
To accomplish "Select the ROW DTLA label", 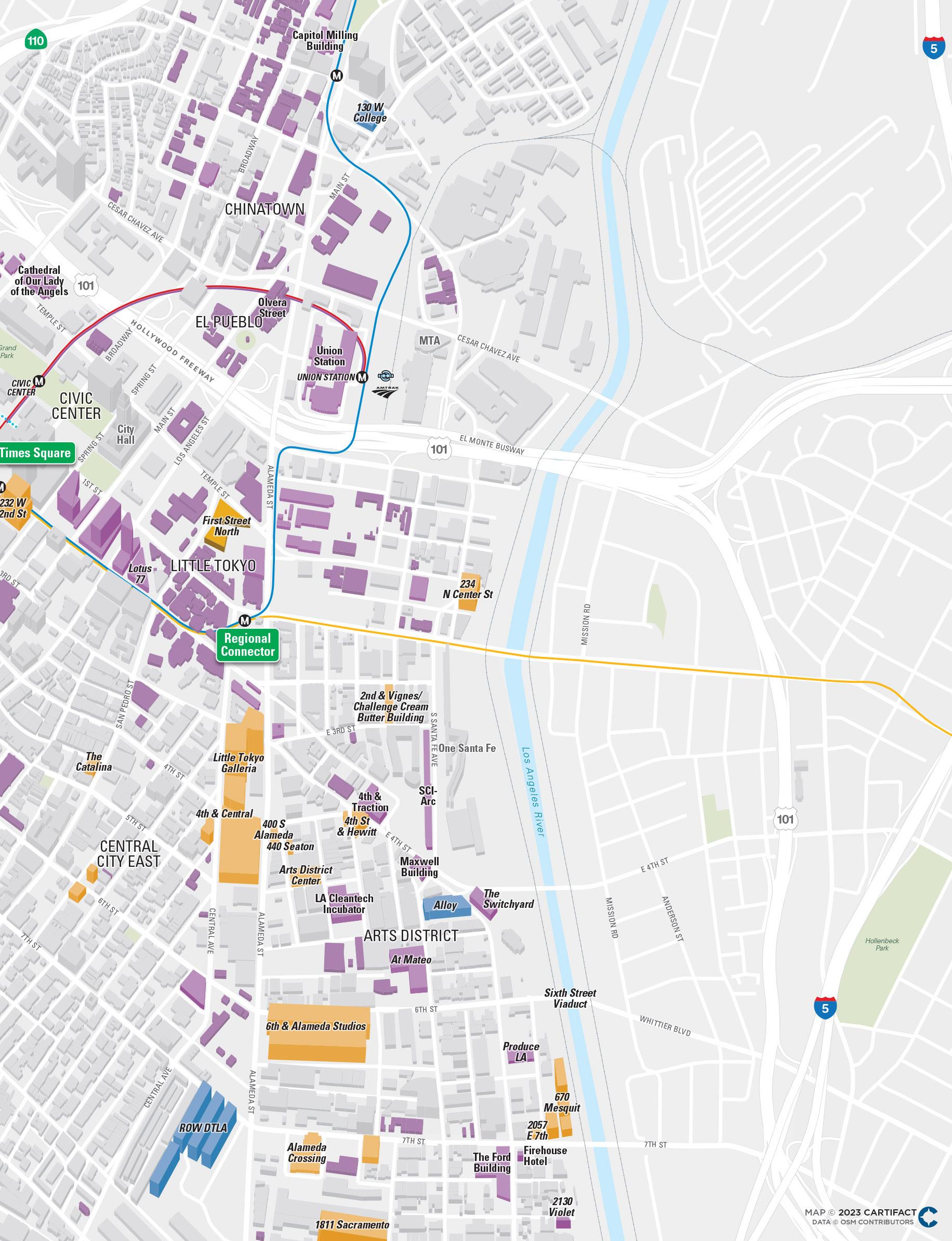I will [203, 1128].
